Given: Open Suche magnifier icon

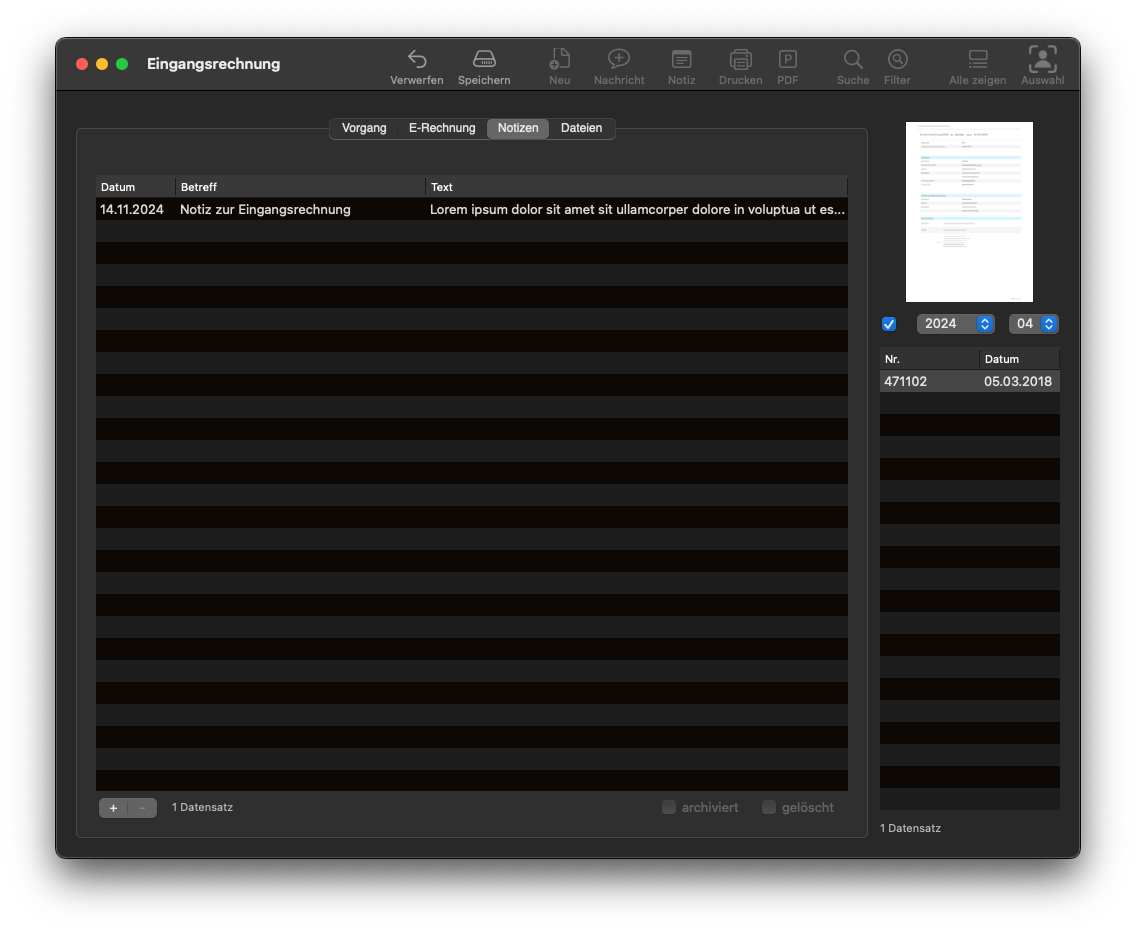Looking at the screenshot, I should [x=853, y=60].
